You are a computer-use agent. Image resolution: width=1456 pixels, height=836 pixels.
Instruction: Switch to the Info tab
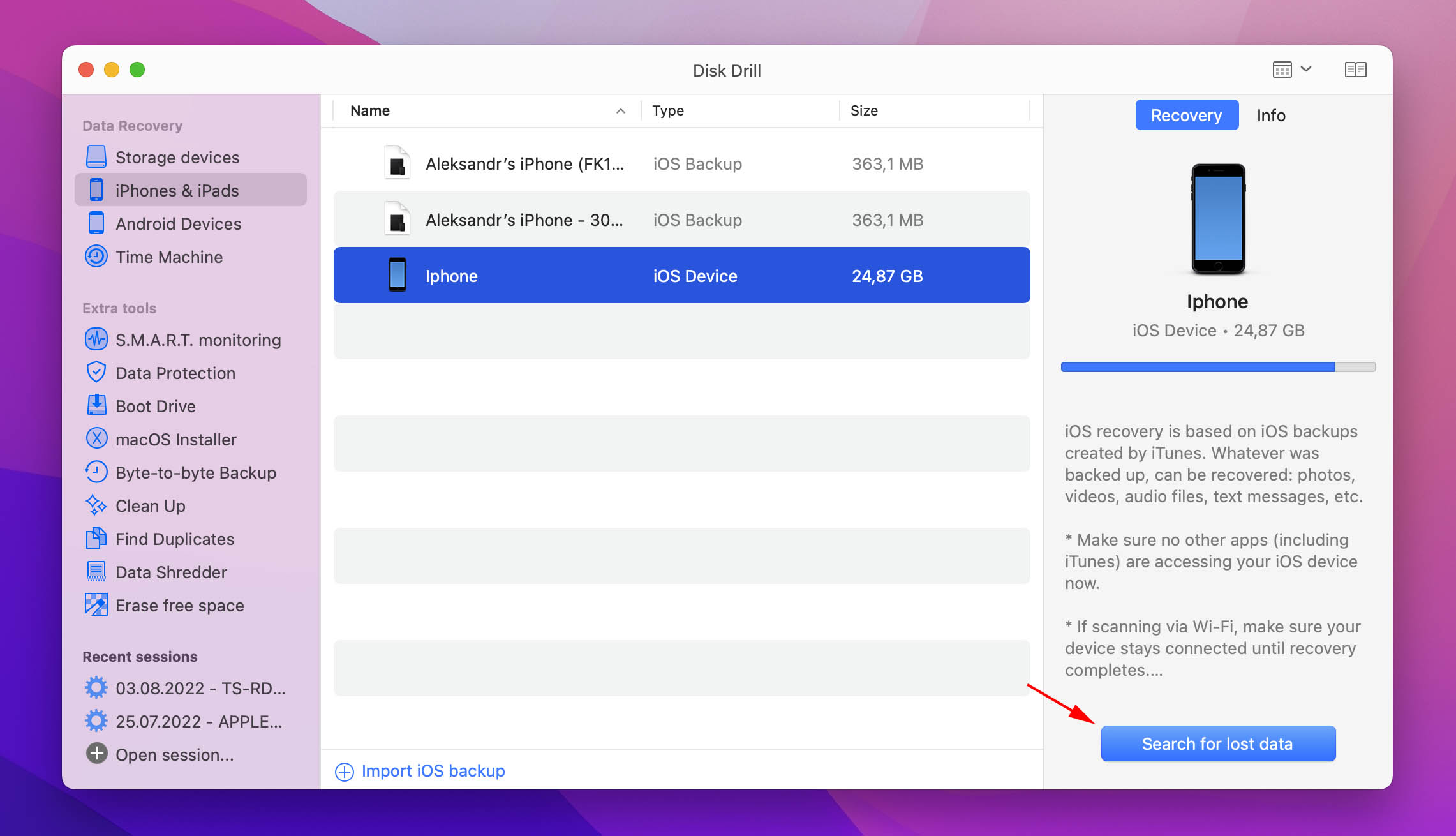tap(1271, 116)
